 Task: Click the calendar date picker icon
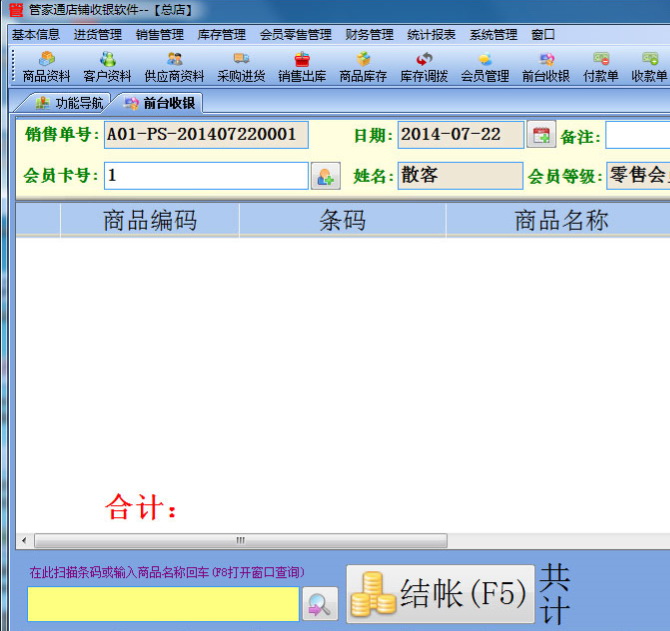point(541,135)
